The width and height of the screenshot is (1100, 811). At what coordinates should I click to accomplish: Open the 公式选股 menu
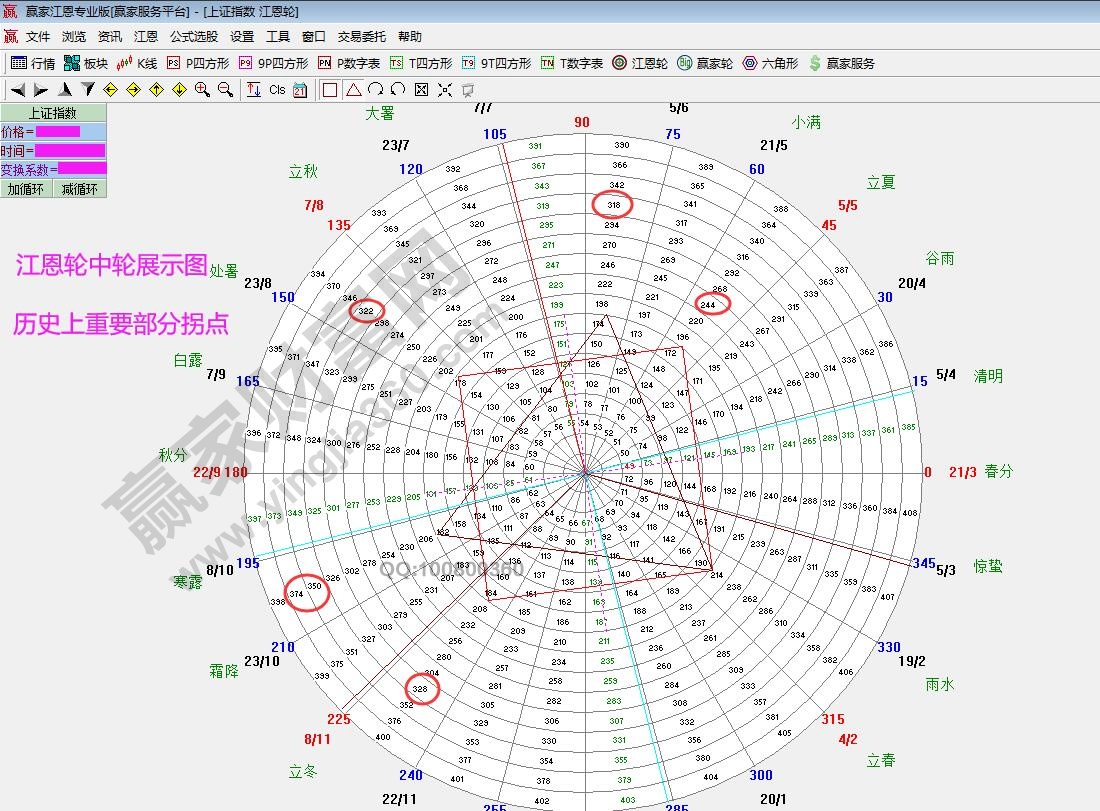coord(193,37)
